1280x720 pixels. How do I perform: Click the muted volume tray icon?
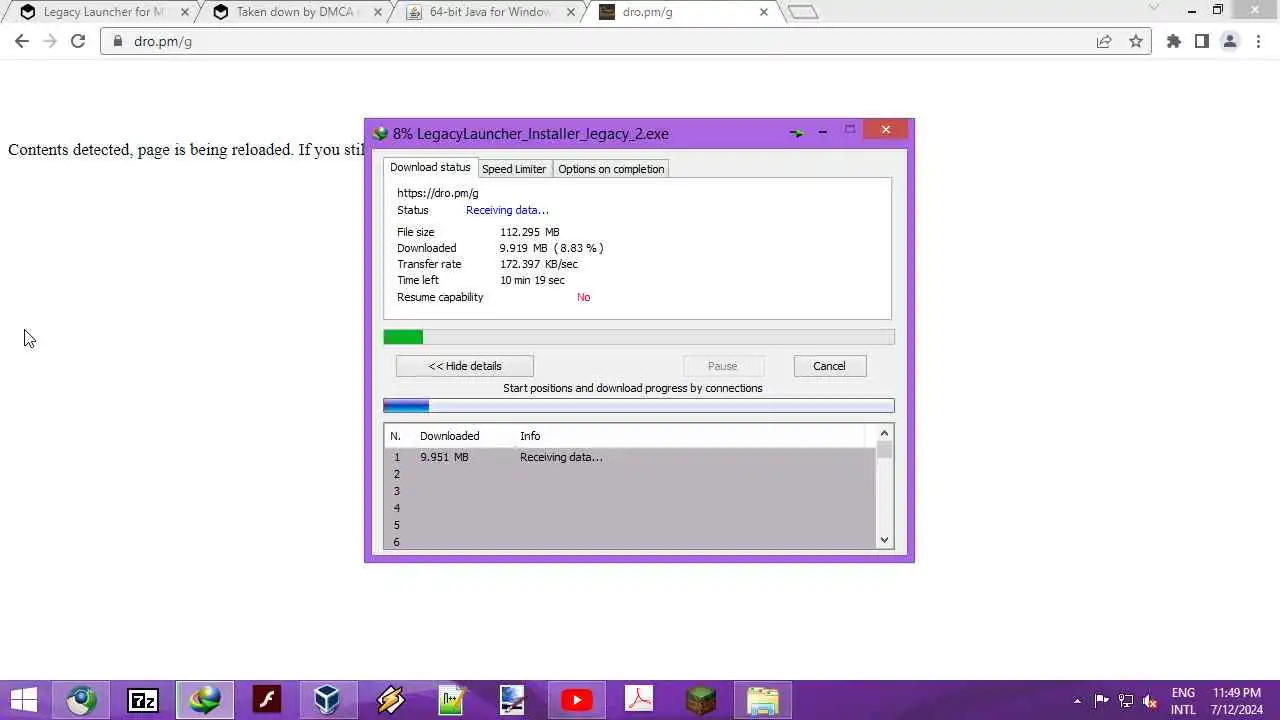tap(1151, 701)
